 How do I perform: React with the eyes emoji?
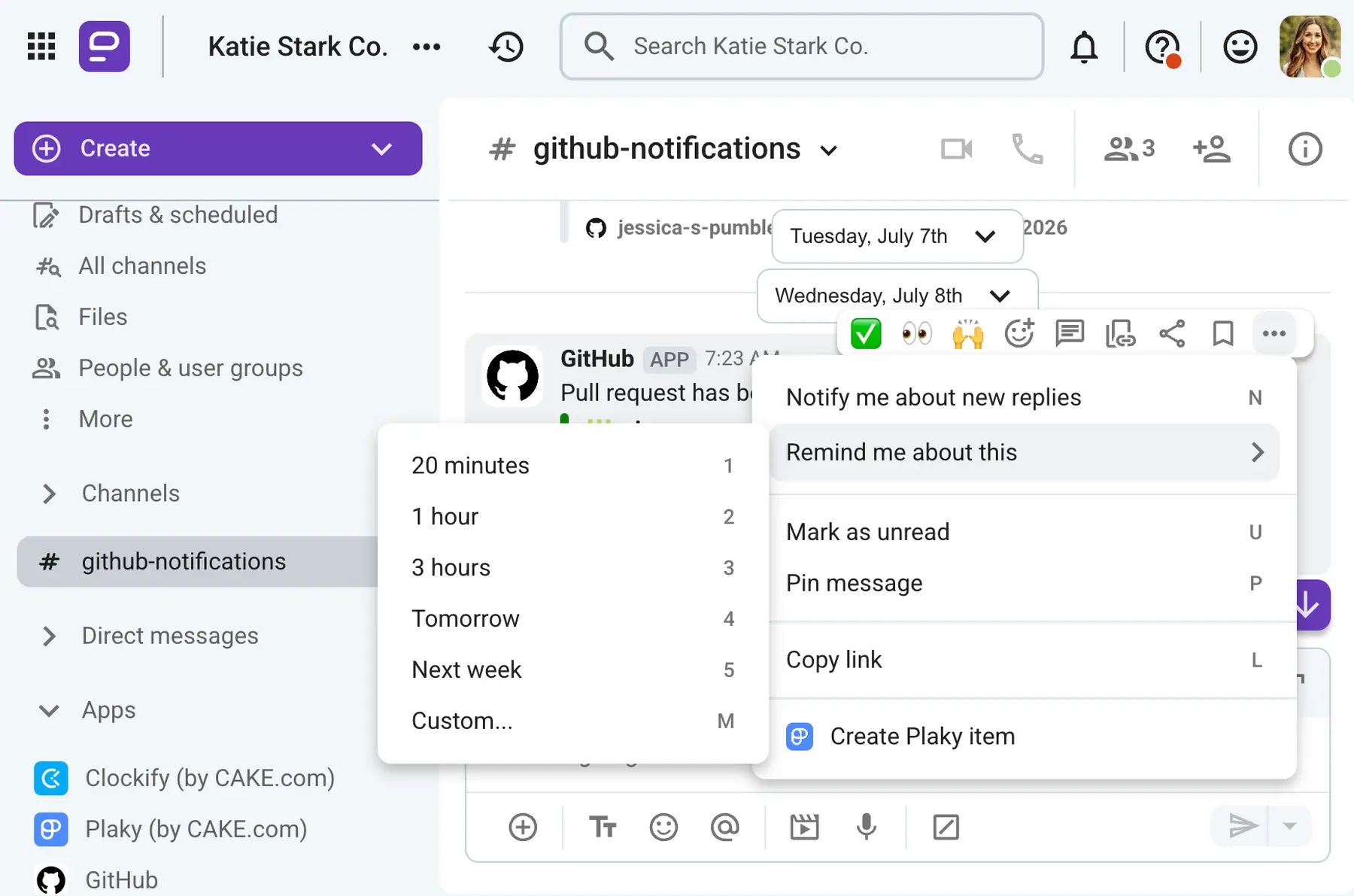click(916, 333)
